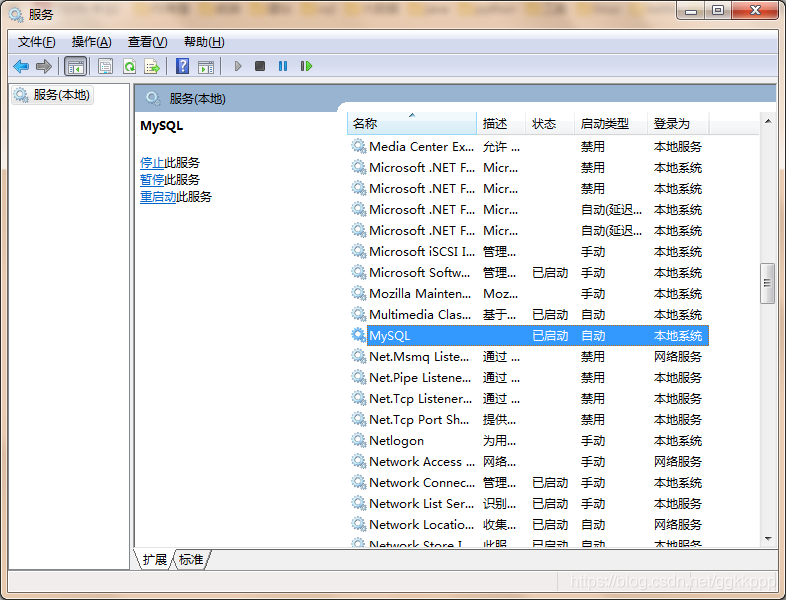Click the 停止 this service link

152,162
